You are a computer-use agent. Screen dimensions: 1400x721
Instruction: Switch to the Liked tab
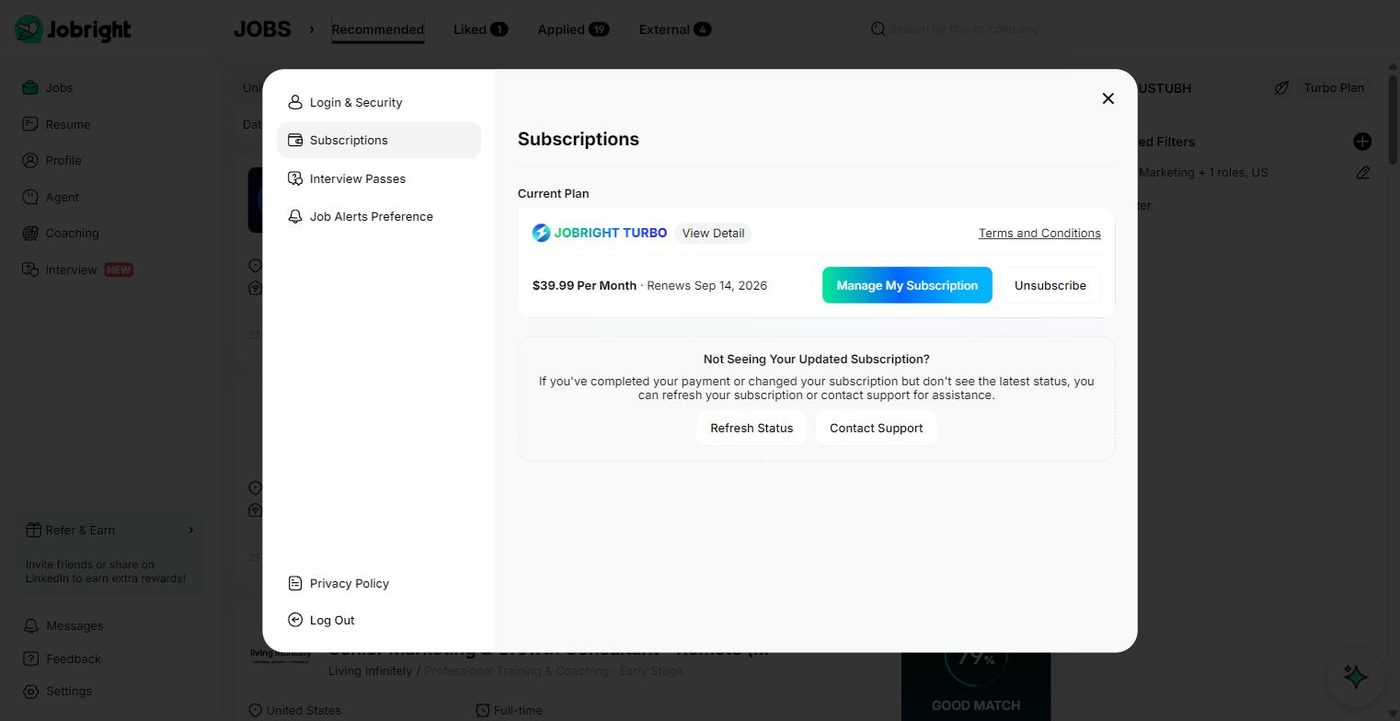click(x=480, y=30)
